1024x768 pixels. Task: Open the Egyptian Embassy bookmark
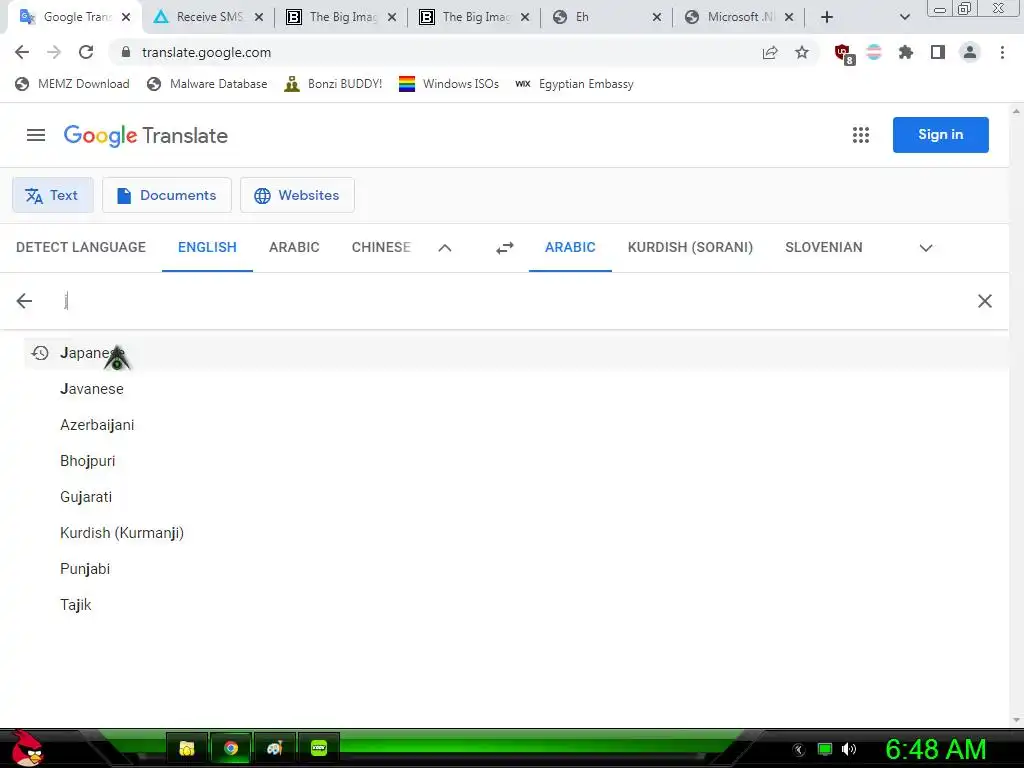[575, 84]
